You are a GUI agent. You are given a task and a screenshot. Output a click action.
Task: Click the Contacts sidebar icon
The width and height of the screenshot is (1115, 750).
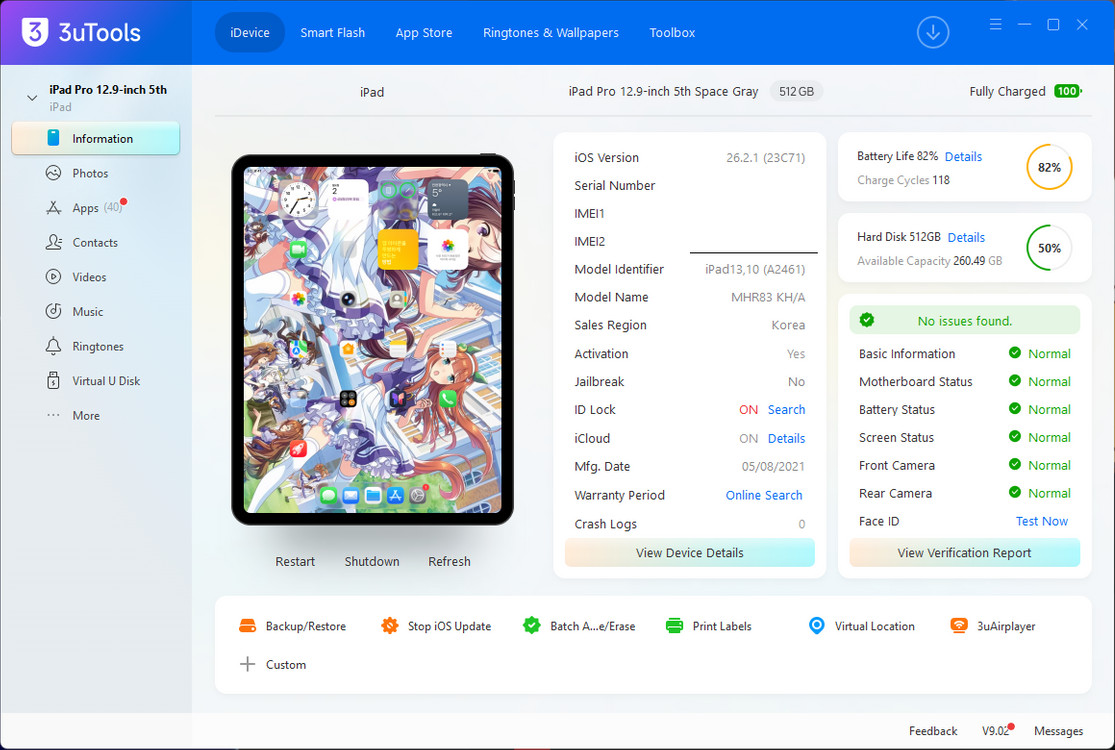coord(53,242)
